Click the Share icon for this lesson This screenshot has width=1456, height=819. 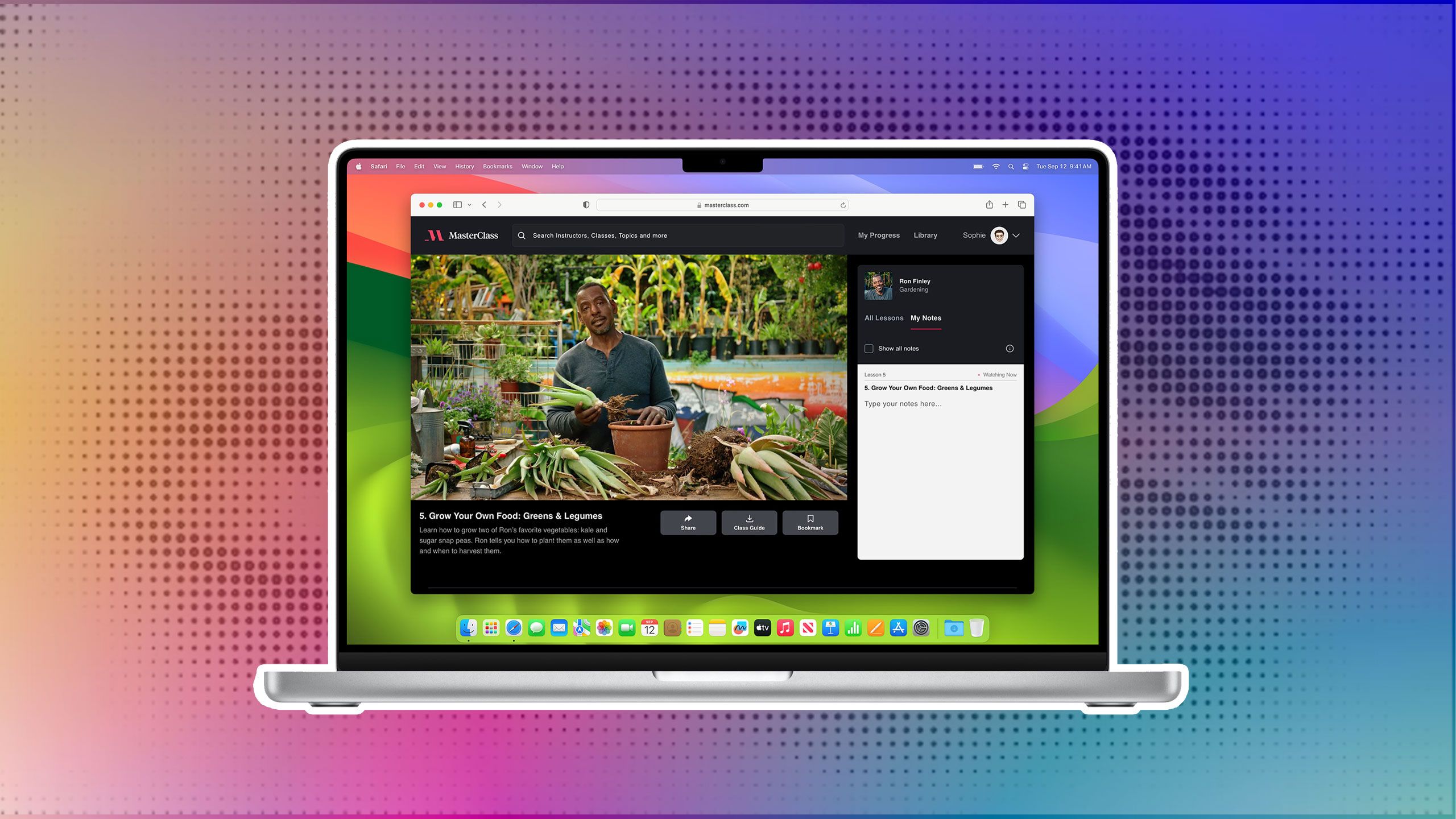(x=688, y=522)
